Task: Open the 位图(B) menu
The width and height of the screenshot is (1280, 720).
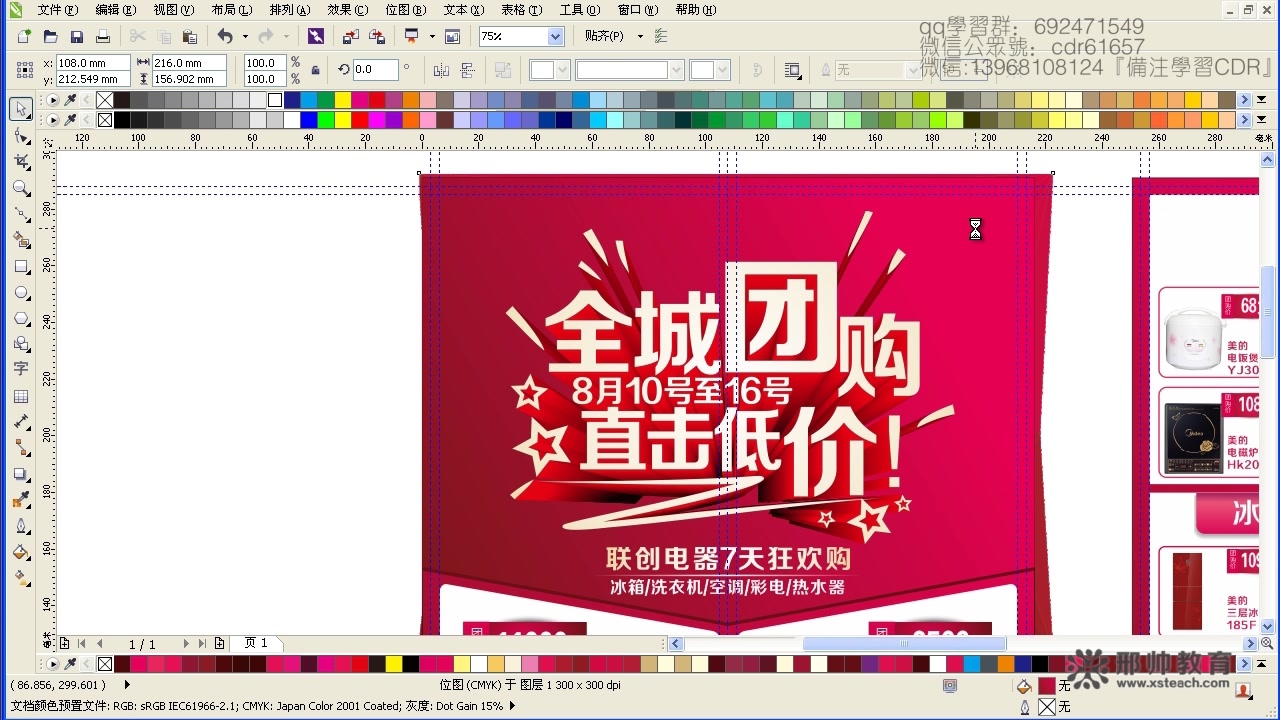Action: click(x=406, y=10)
